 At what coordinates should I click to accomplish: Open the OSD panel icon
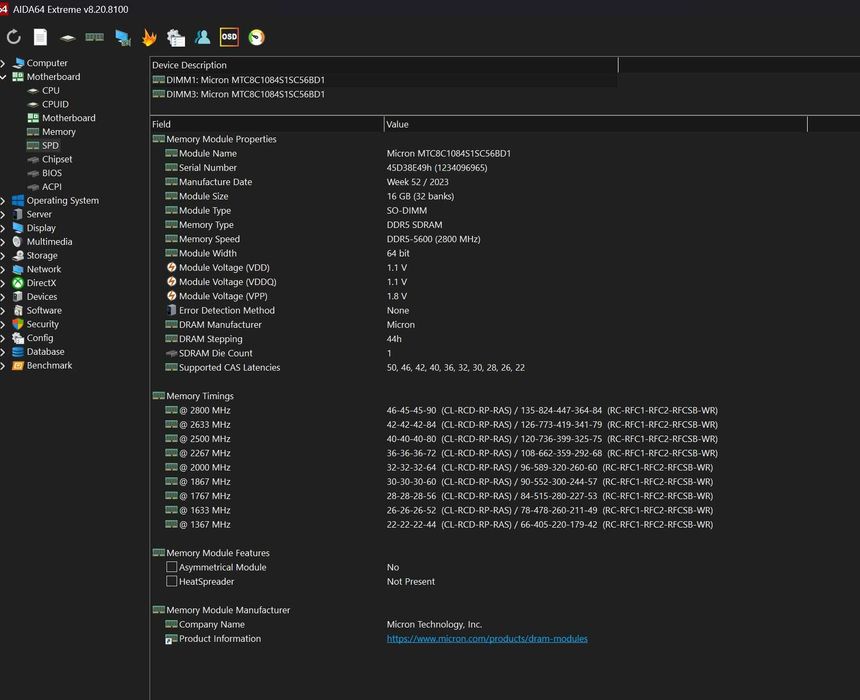tap(229, 37)
